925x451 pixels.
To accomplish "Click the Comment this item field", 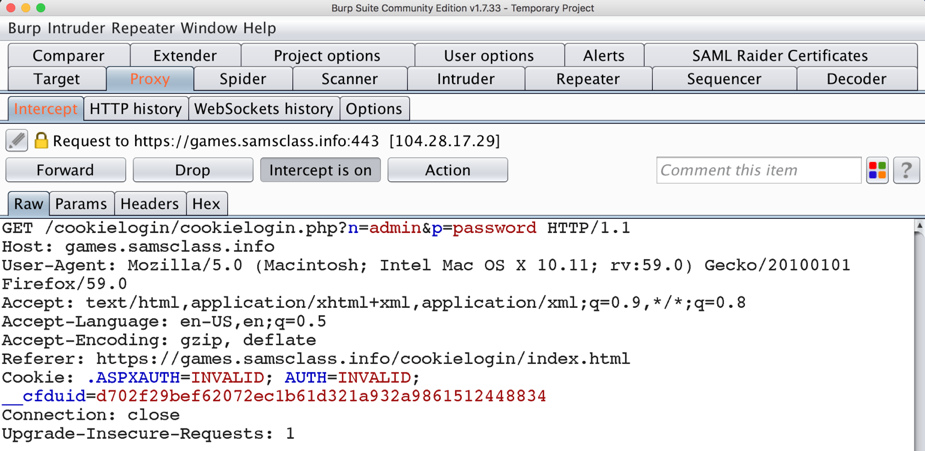I will 758,170.
